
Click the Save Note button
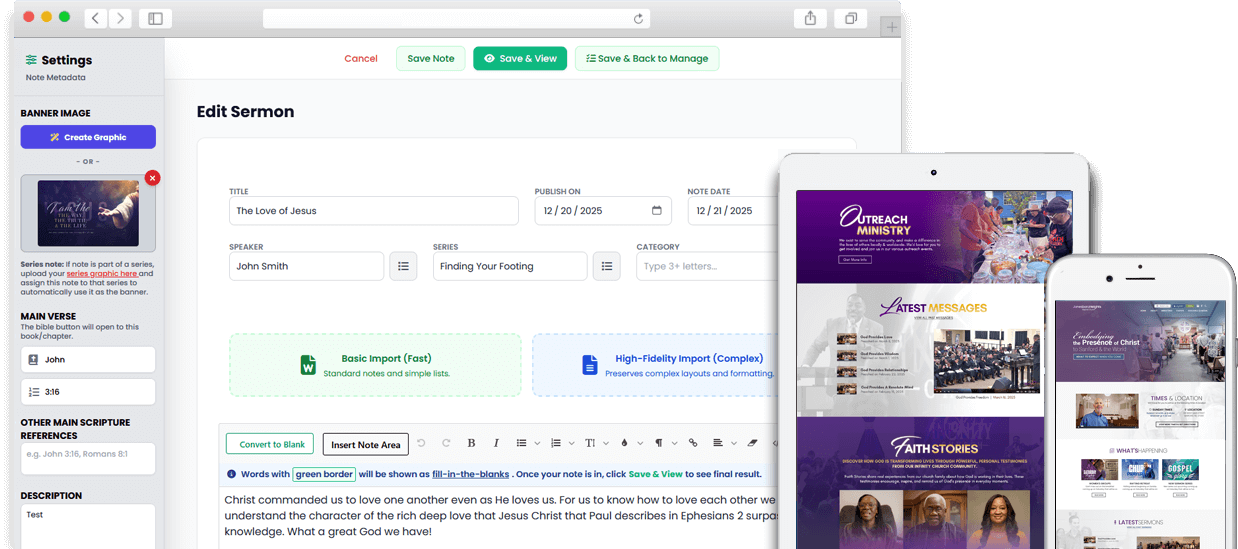tap(431, 59)
